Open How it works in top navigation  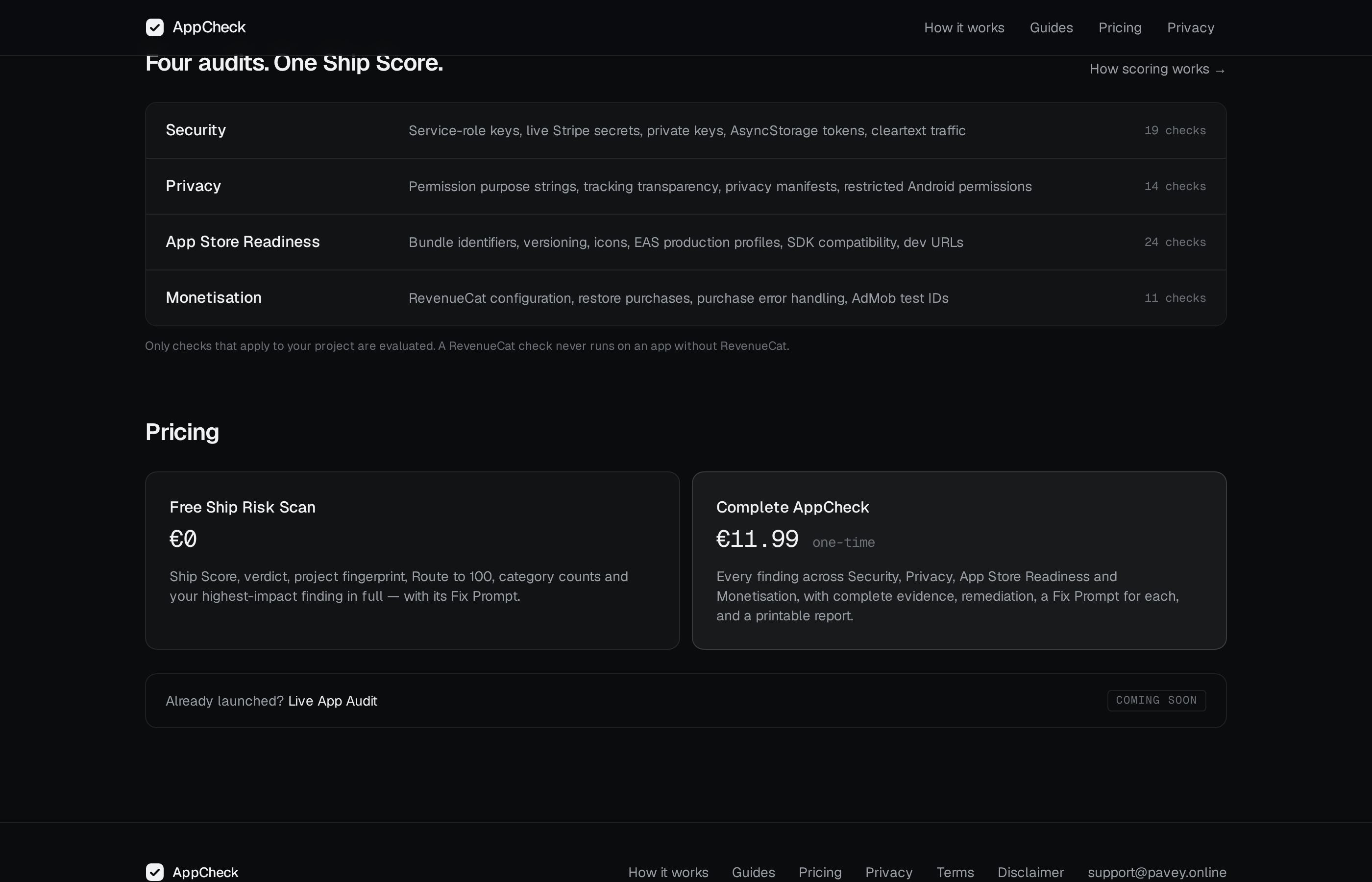pos(964,27)
